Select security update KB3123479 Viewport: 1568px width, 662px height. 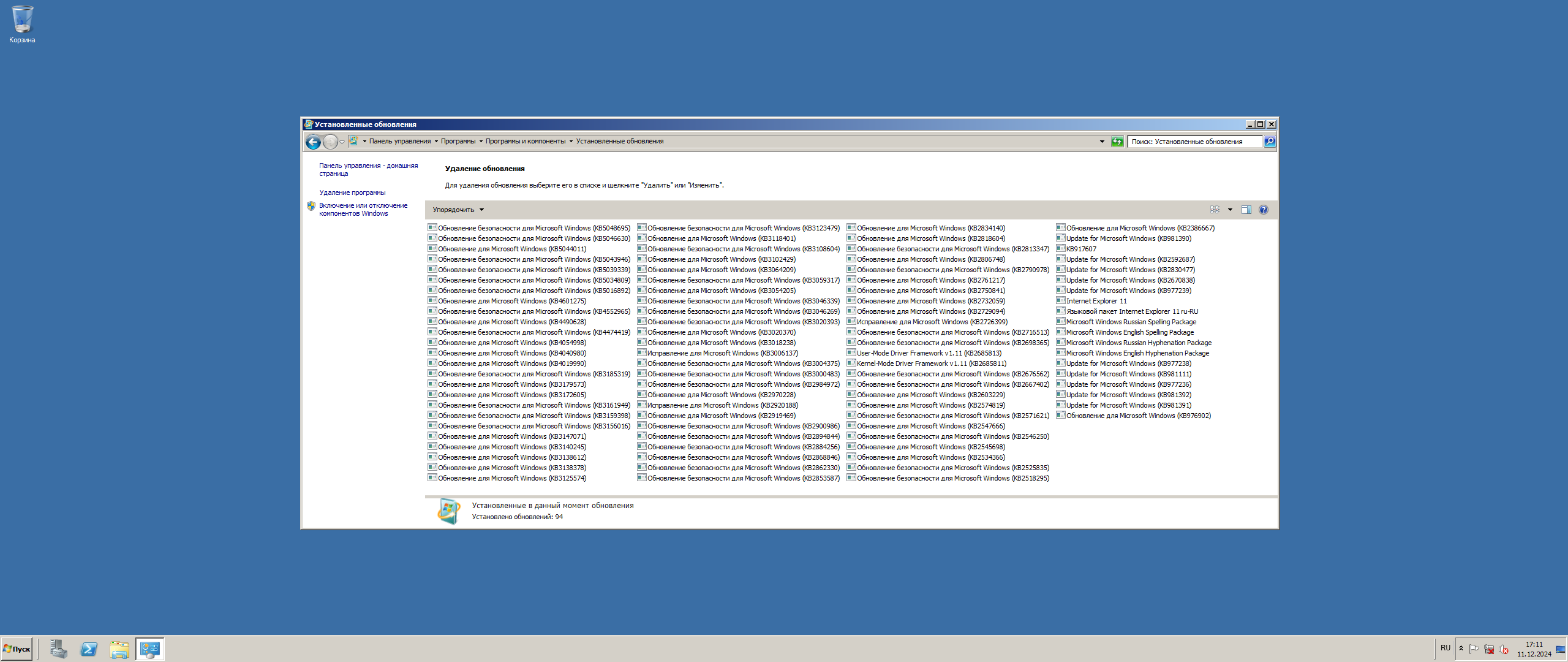tap(738, 228)
